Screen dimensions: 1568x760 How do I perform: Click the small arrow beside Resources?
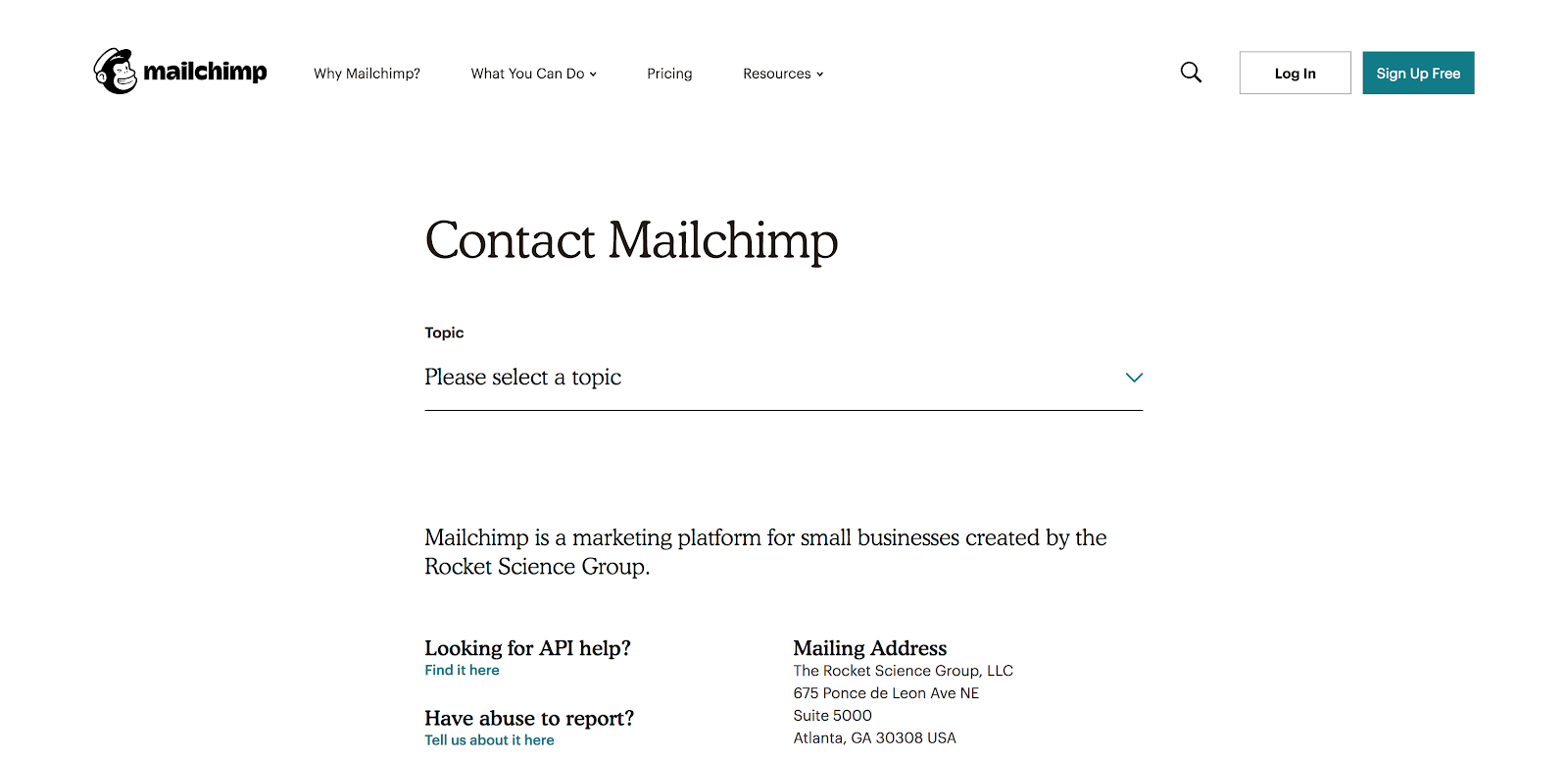coord(820,75)
